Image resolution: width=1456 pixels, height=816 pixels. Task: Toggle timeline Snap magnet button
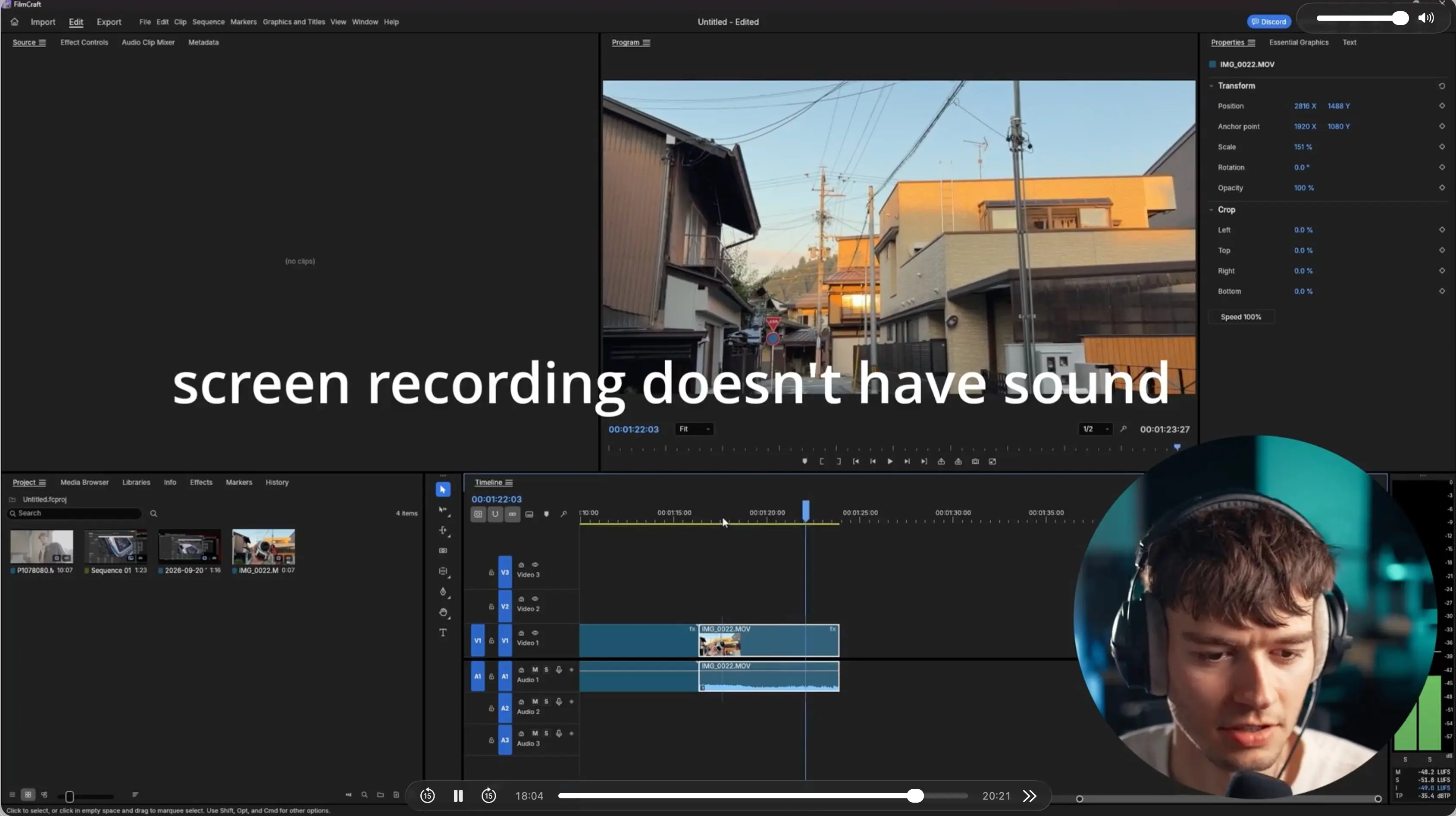(x=495, y=514)
